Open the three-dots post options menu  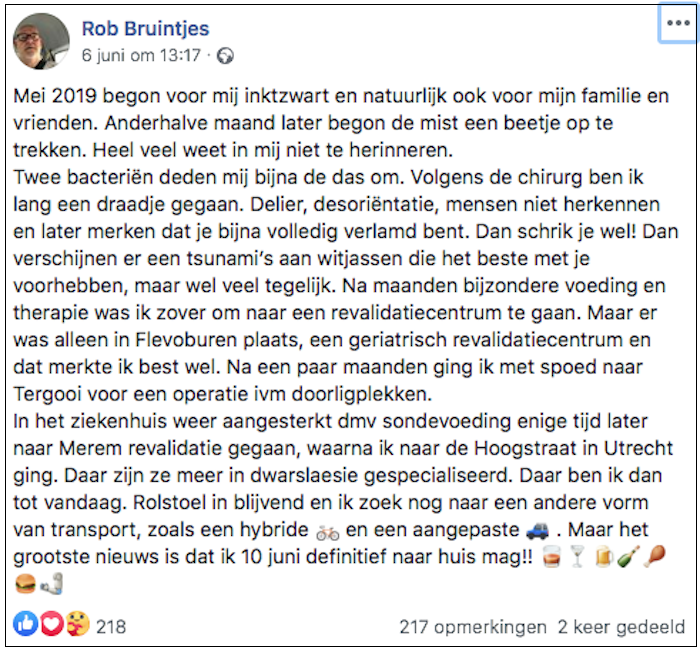677,26
